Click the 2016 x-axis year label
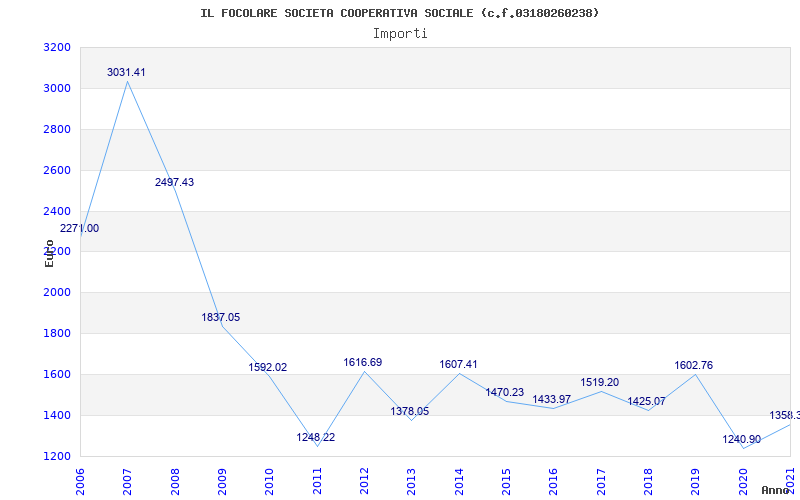The height and width of the screenshot is (500, 800). click(554, 481)
